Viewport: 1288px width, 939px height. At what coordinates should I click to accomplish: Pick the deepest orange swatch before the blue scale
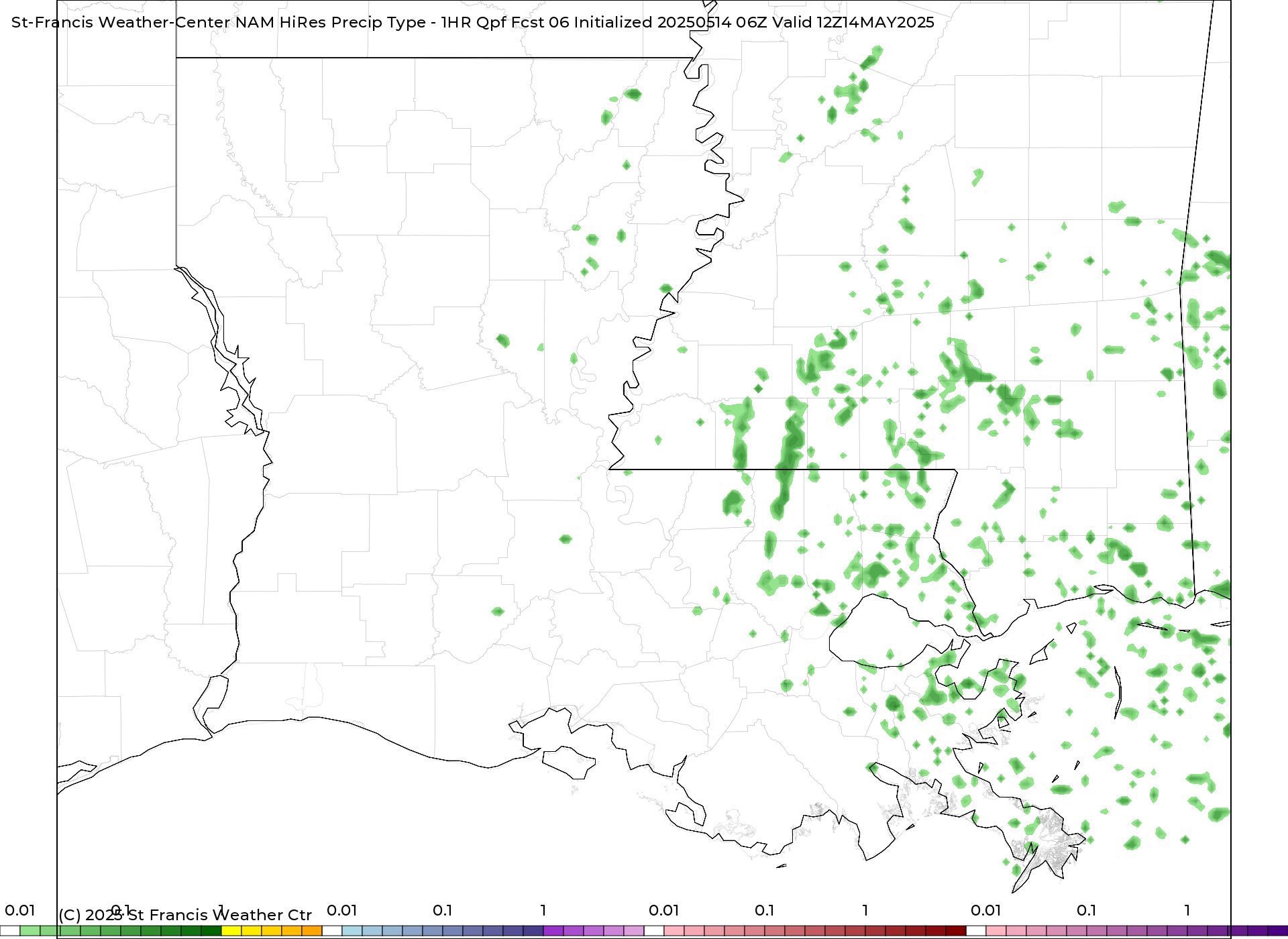point(312,931)
